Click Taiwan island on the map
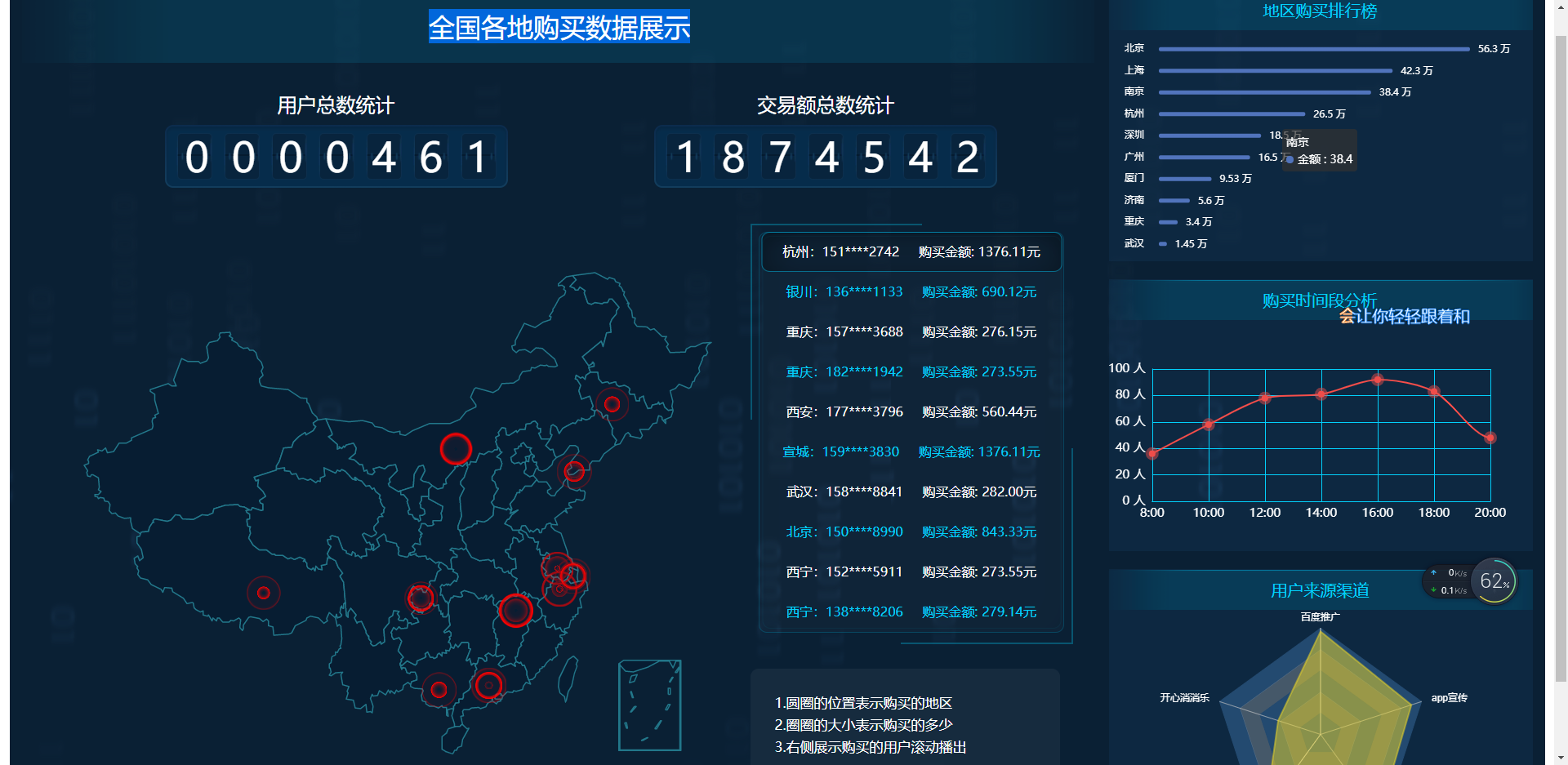 (x=568, y=678)
